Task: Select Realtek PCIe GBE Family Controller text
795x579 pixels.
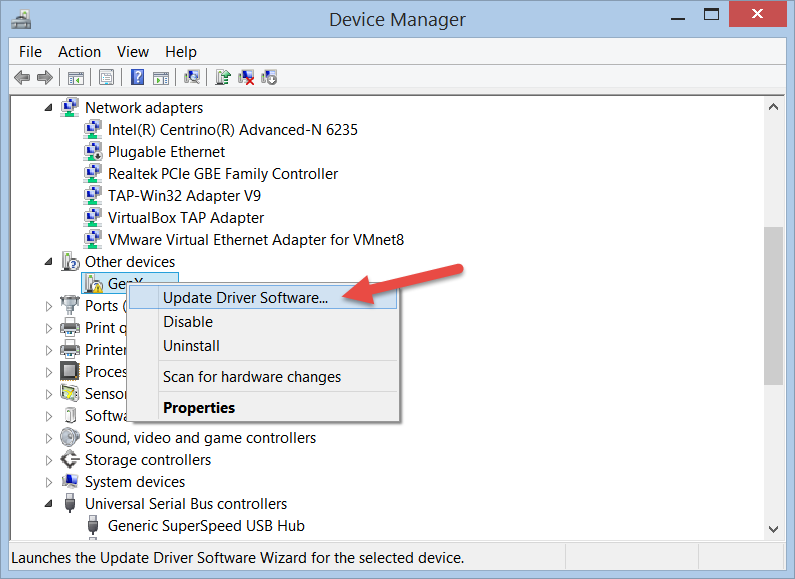Action: tap(223, 173)
